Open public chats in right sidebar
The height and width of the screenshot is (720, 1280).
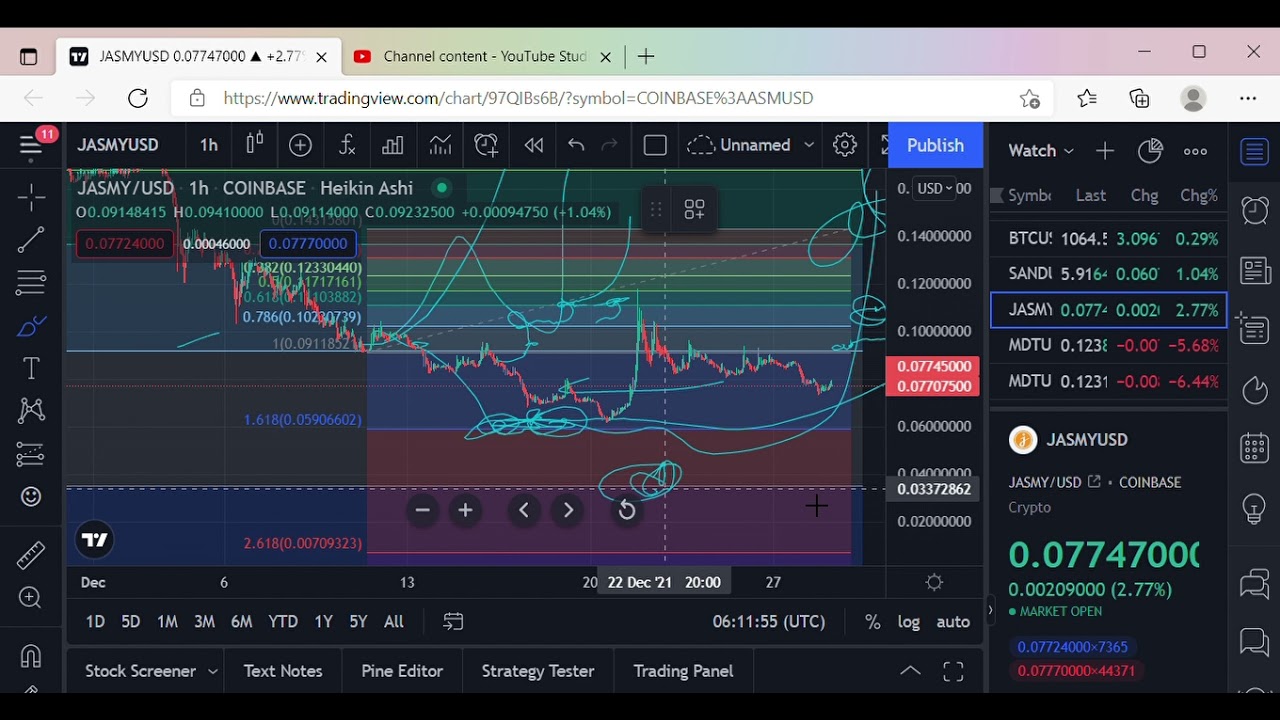[x=1254, y=583]
